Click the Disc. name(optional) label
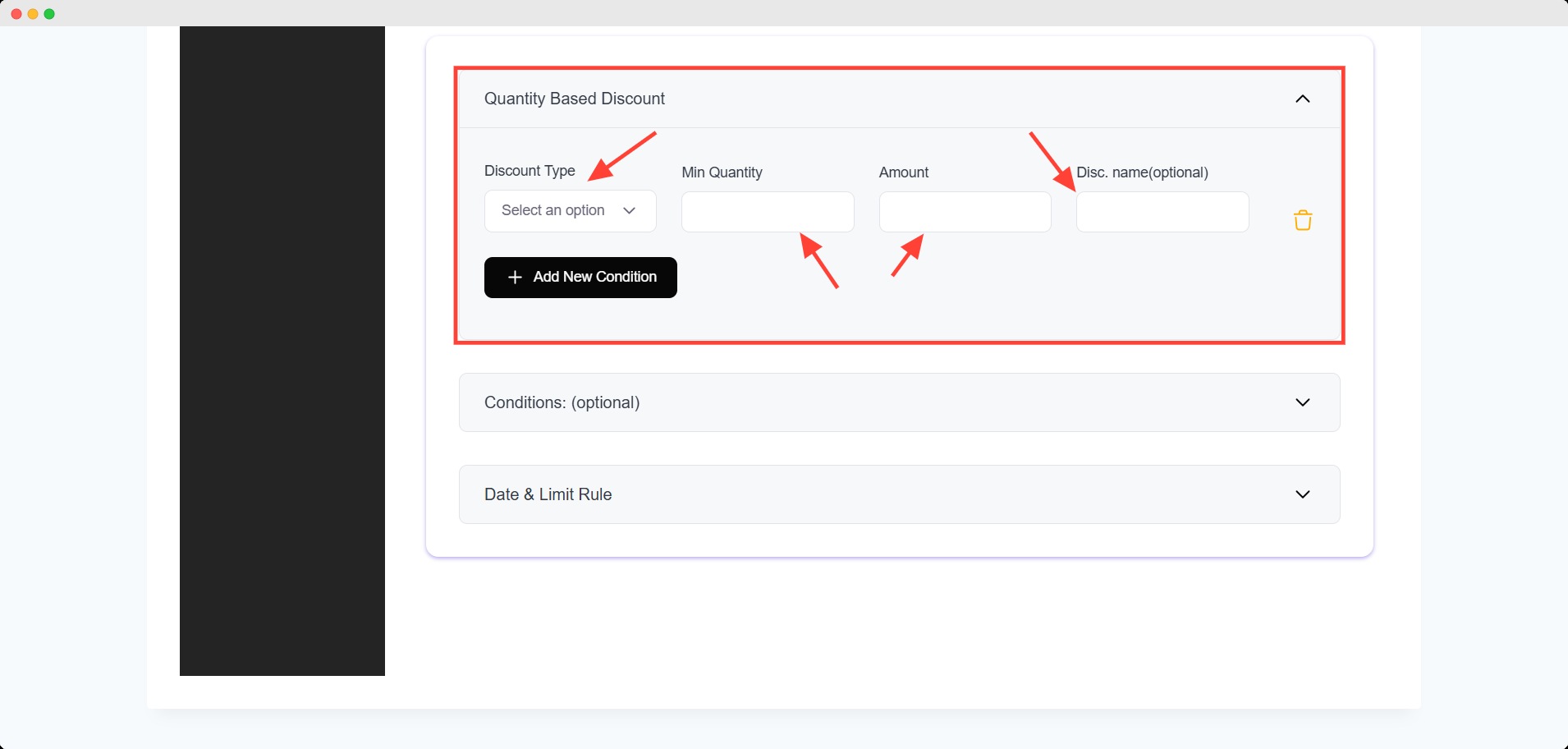 [1142, 172]
